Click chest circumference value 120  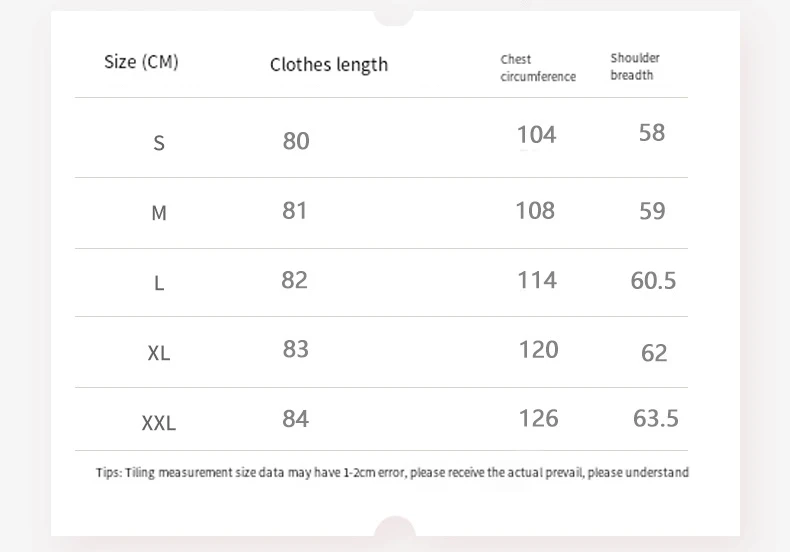[x=538, y=349]
